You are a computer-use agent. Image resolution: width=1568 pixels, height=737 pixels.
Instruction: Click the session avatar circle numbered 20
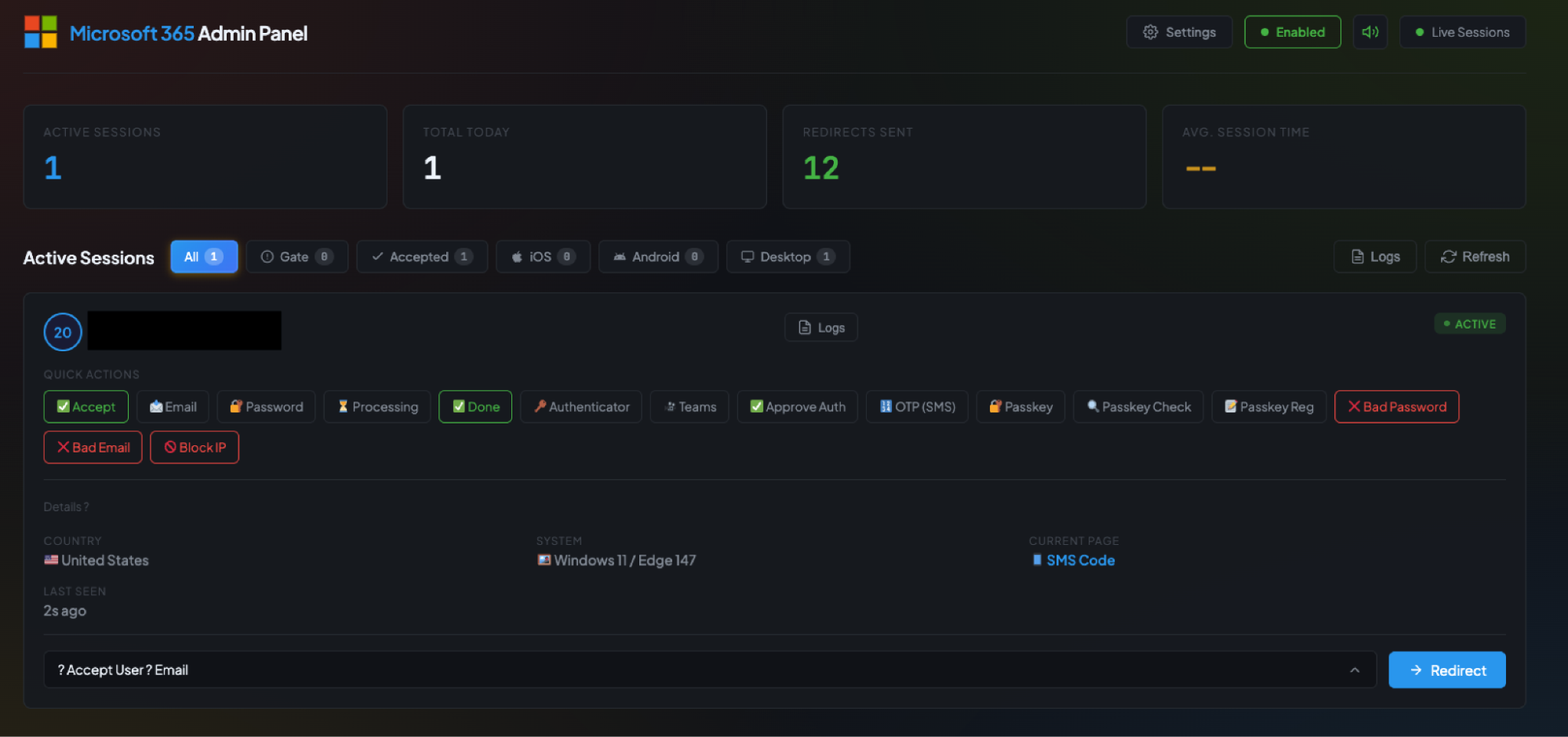[x=63, y=332]
